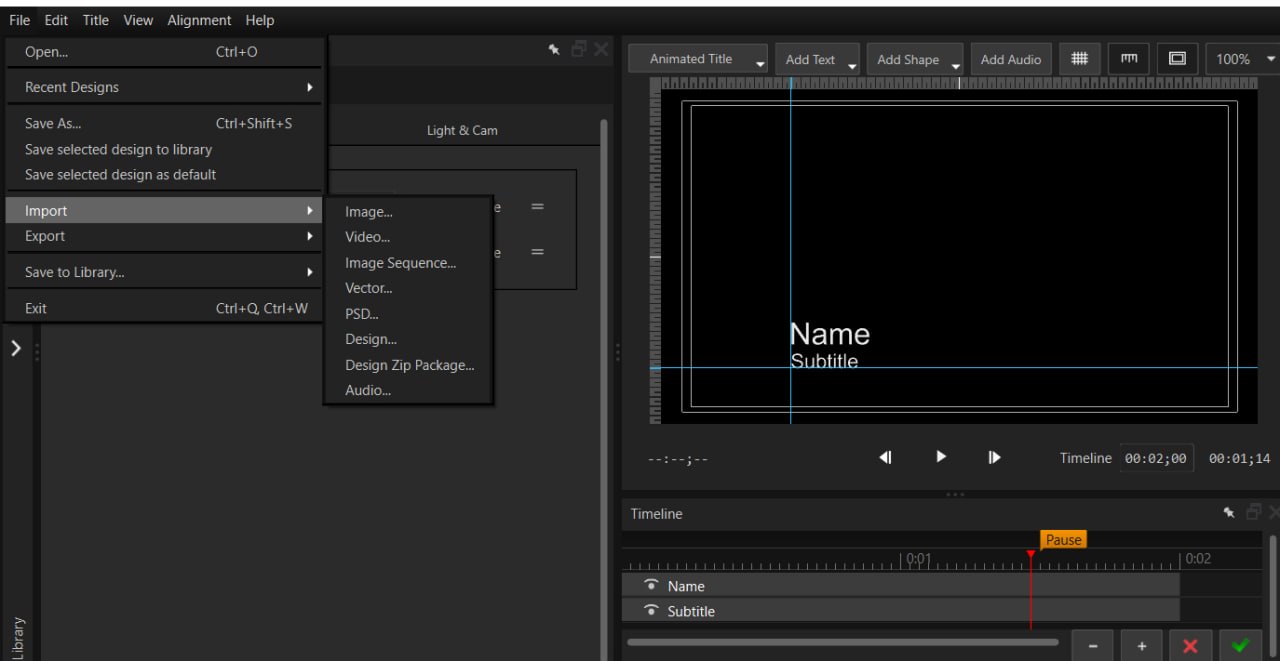Choose PSD... import option
1280x661 pixels.
point(408,313)
